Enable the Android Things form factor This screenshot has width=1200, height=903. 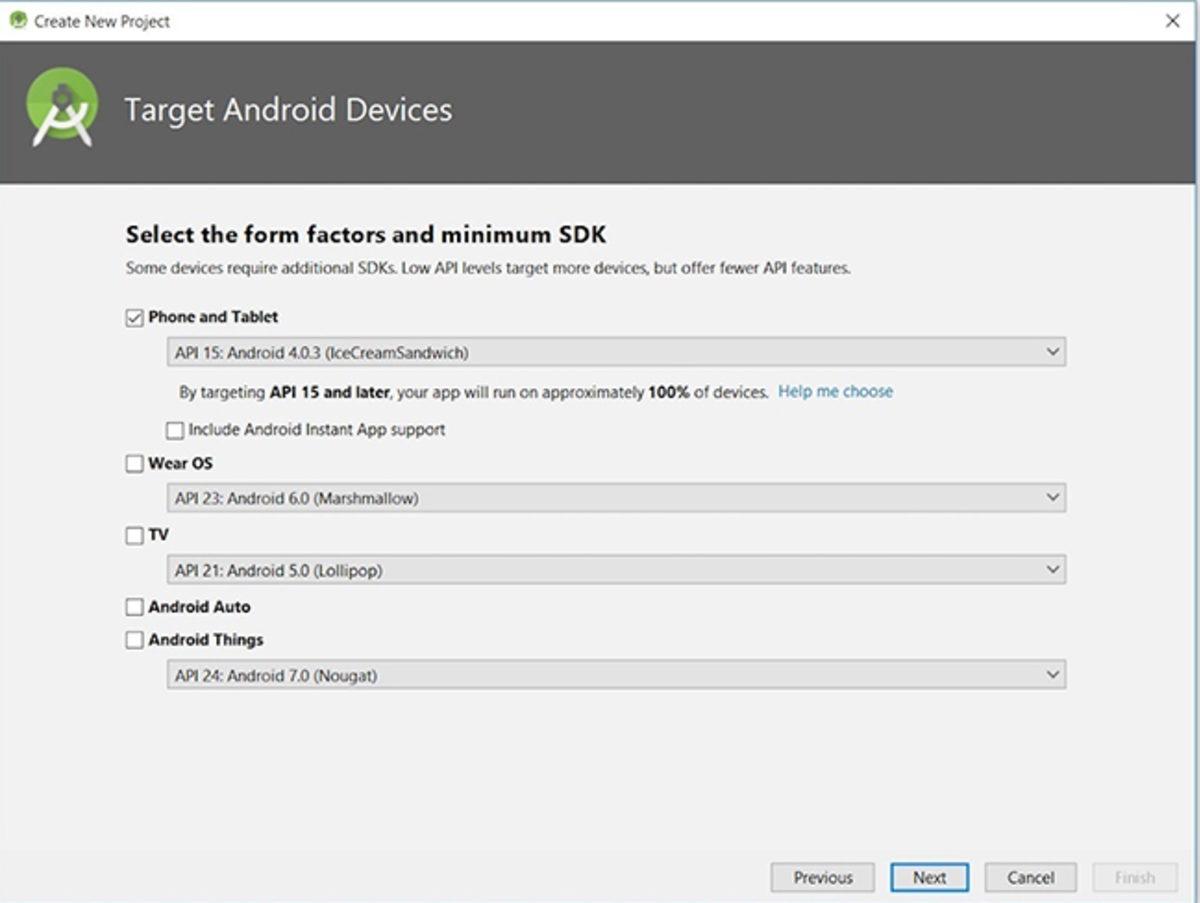tap(134, 639)
